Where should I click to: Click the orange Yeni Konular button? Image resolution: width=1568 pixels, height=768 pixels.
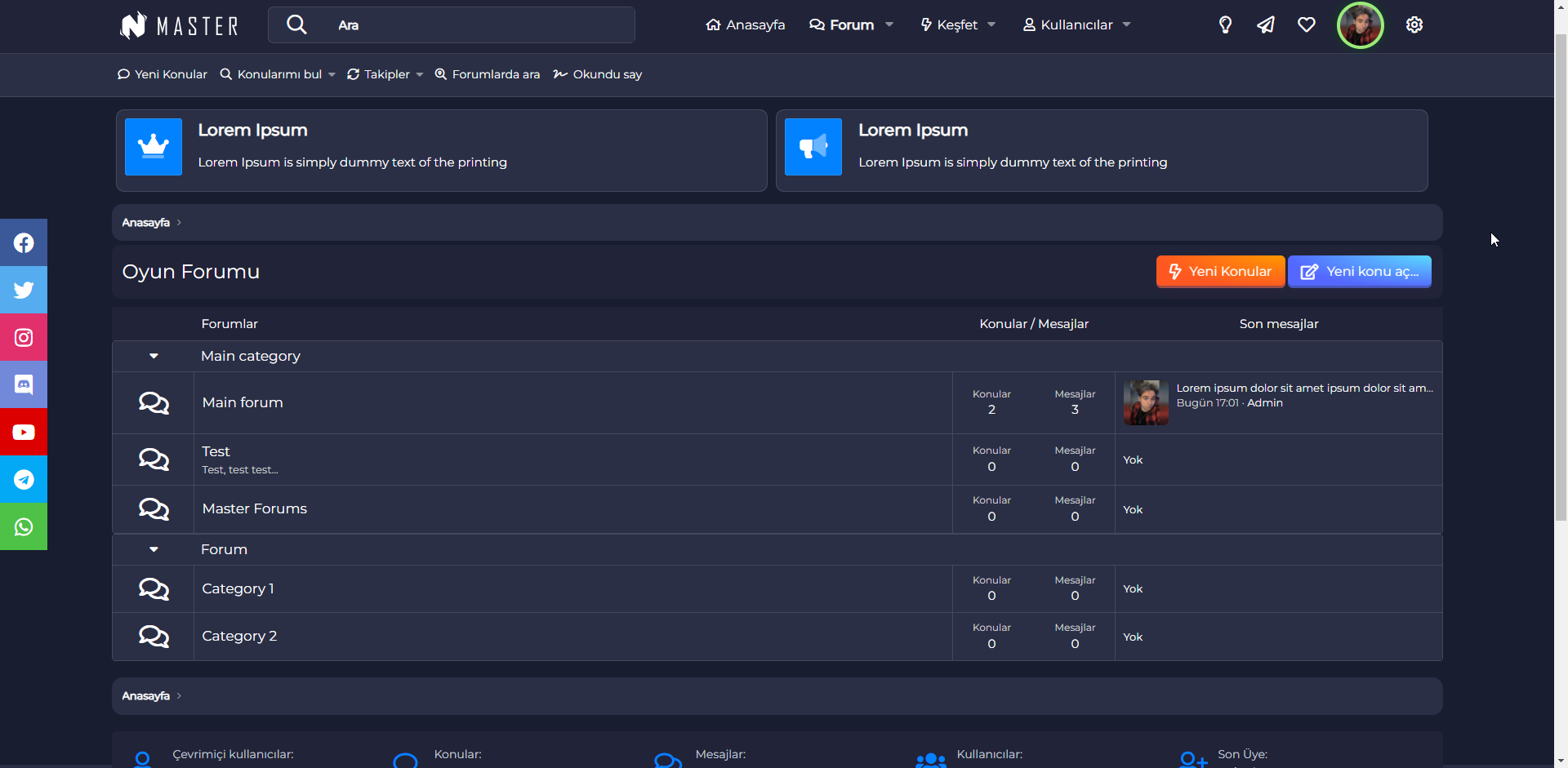tap(1220, 272)
